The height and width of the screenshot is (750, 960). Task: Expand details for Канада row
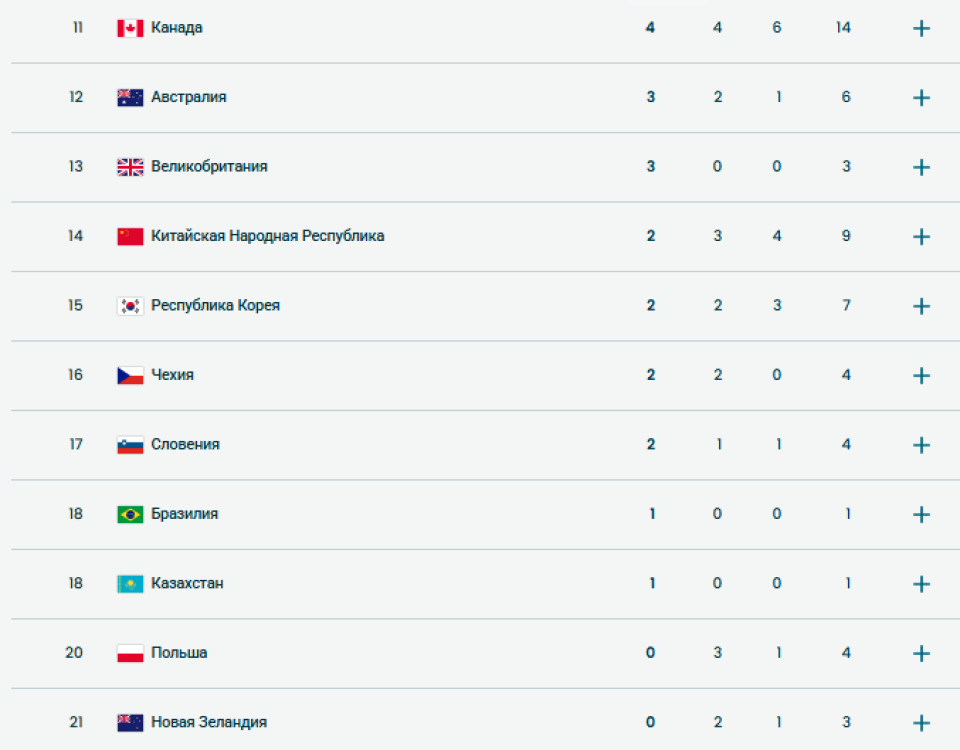click(919, 27)
